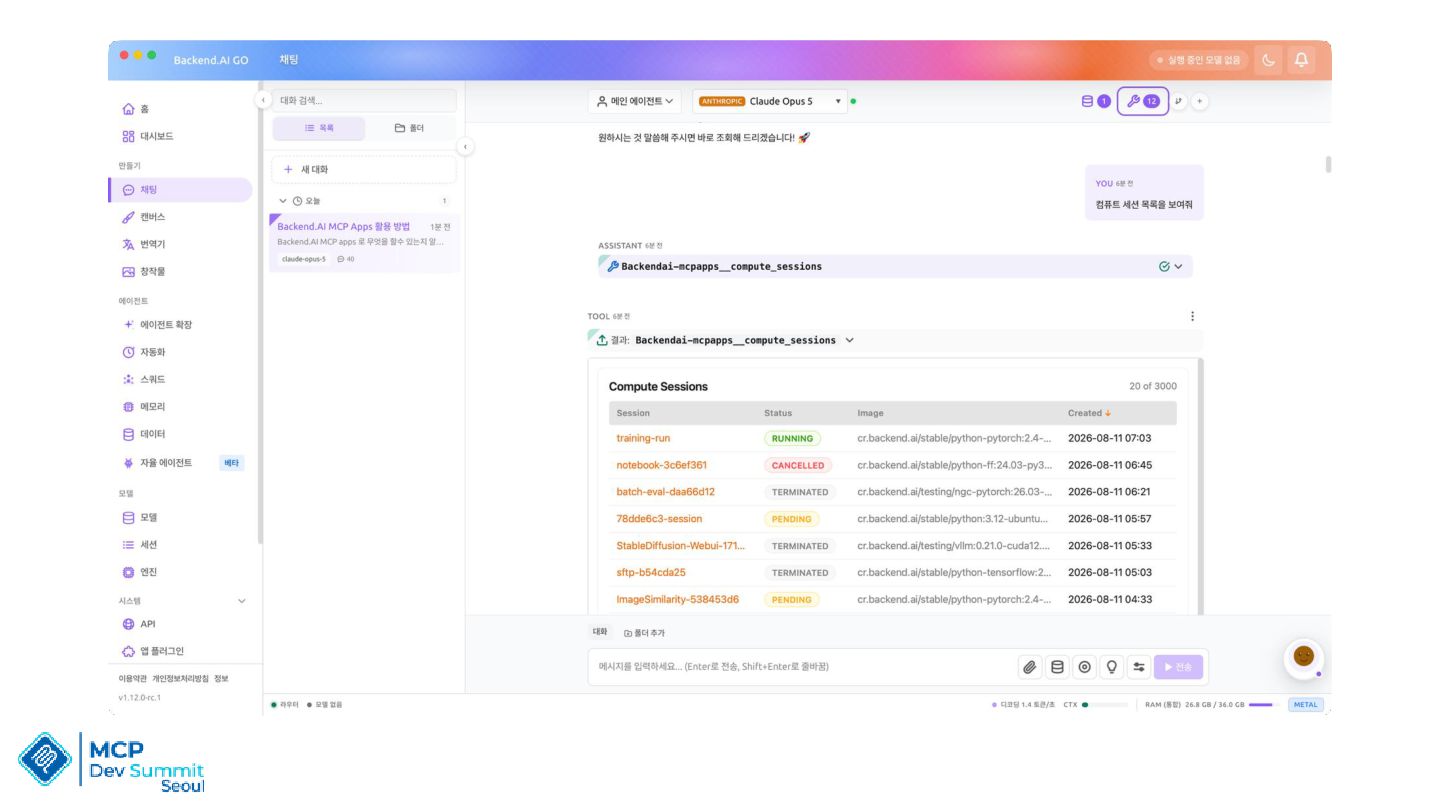Click the Status column header
Screen dimensions: 1440x811
[778, 413]
